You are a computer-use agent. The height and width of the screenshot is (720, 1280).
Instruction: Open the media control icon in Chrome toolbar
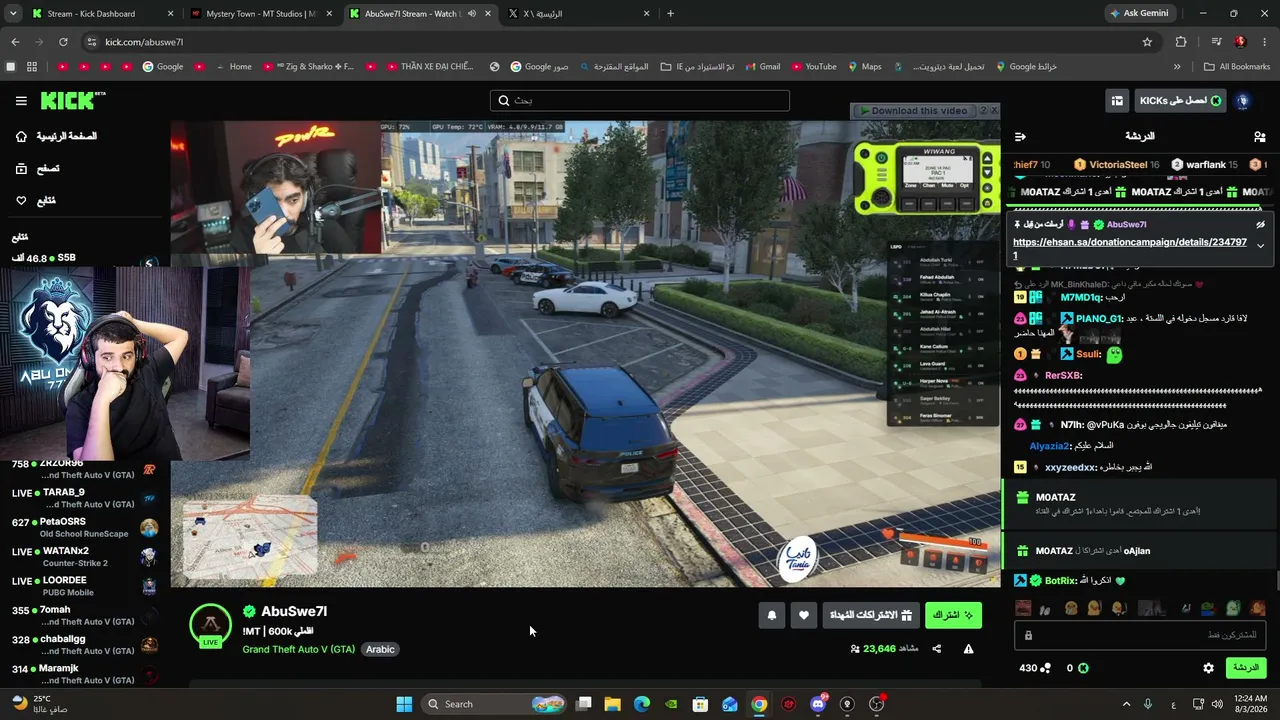point(1216,42)
